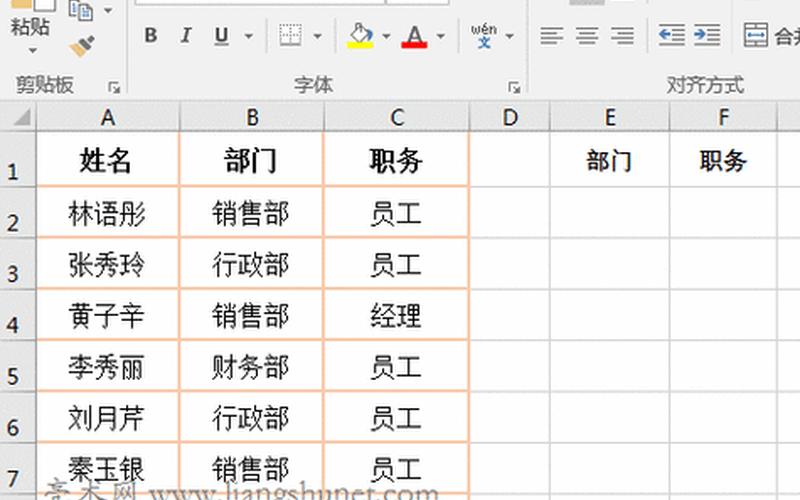Screen dimensions: 800x500
Task: Select column E header
Action: [x=610, y=117]
